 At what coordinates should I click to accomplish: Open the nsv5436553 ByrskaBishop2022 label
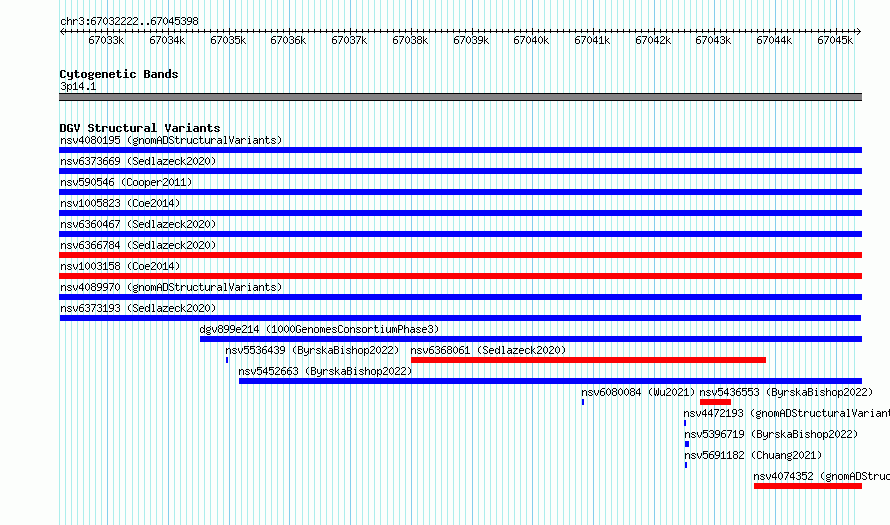coord(786,392)
